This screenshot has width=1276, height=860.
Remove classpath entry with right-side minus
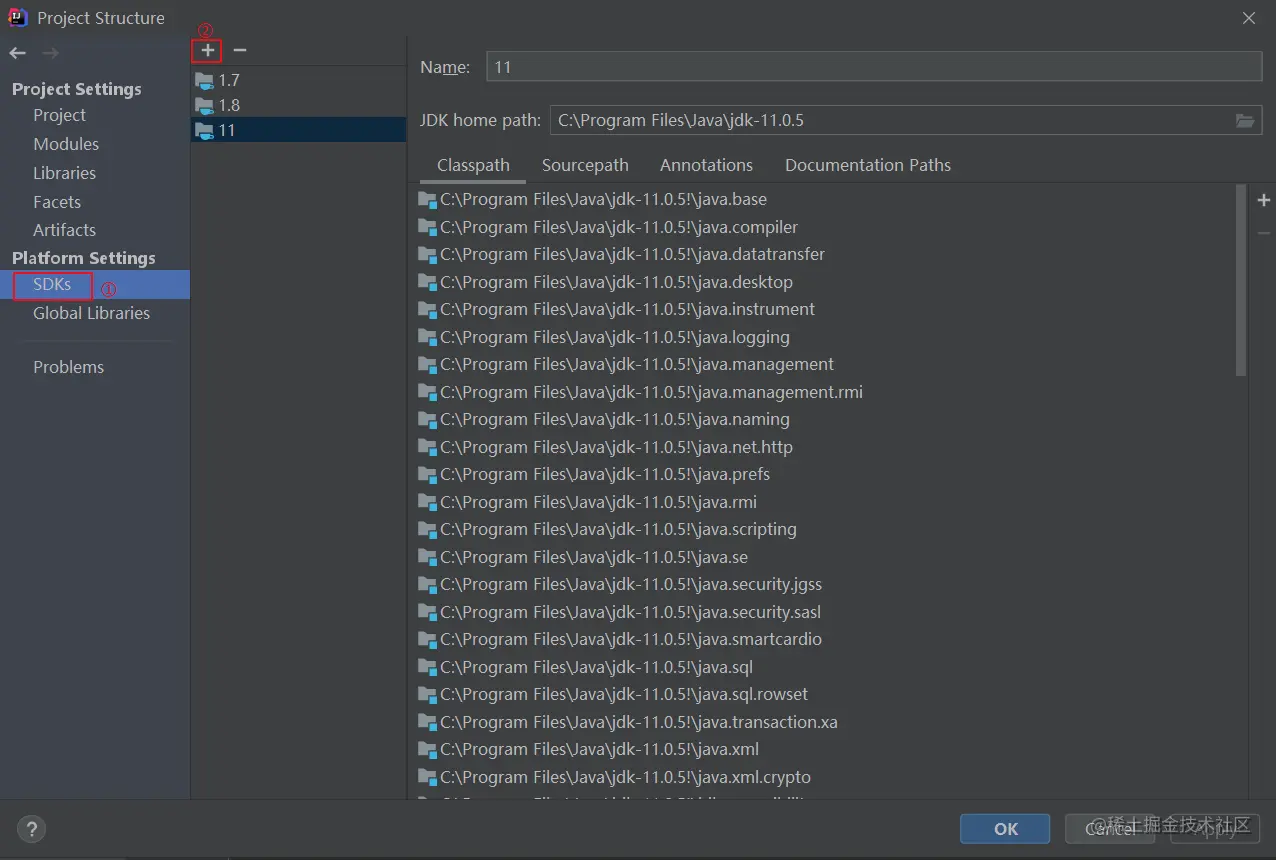tap(1264, 233)
